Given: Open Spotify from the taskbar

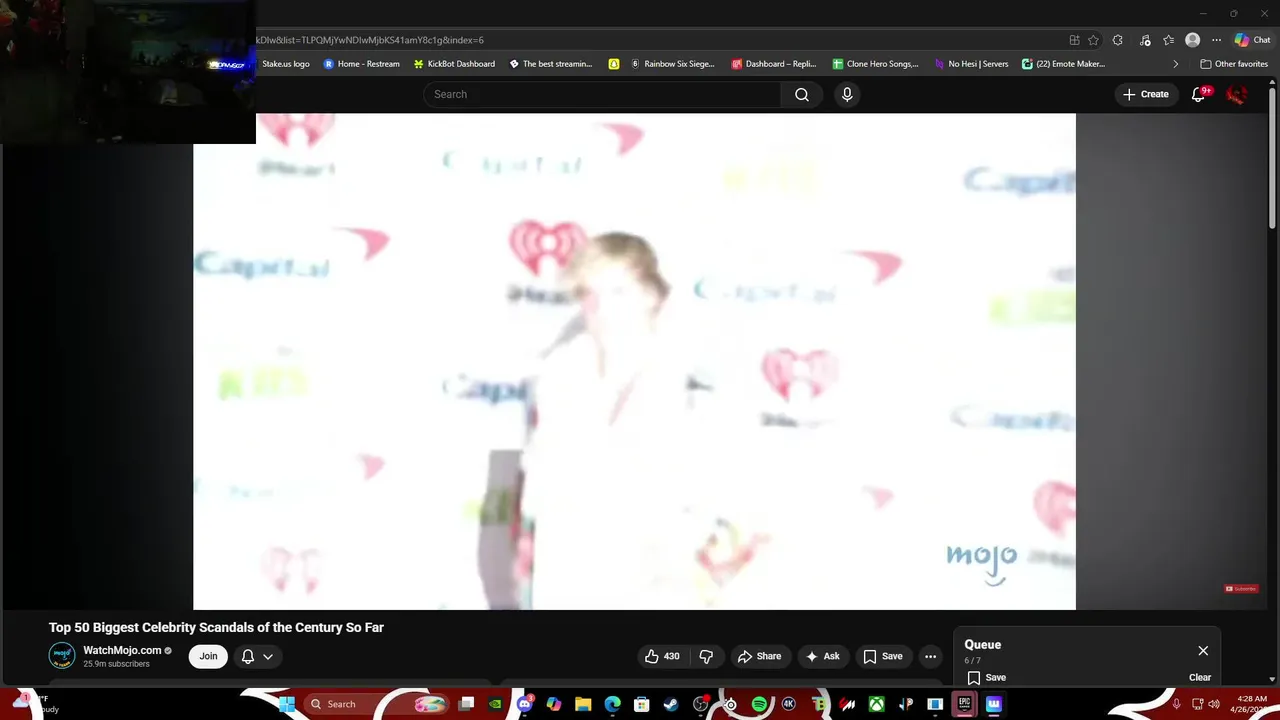Looking at the screenshot, I should [759, 704].
